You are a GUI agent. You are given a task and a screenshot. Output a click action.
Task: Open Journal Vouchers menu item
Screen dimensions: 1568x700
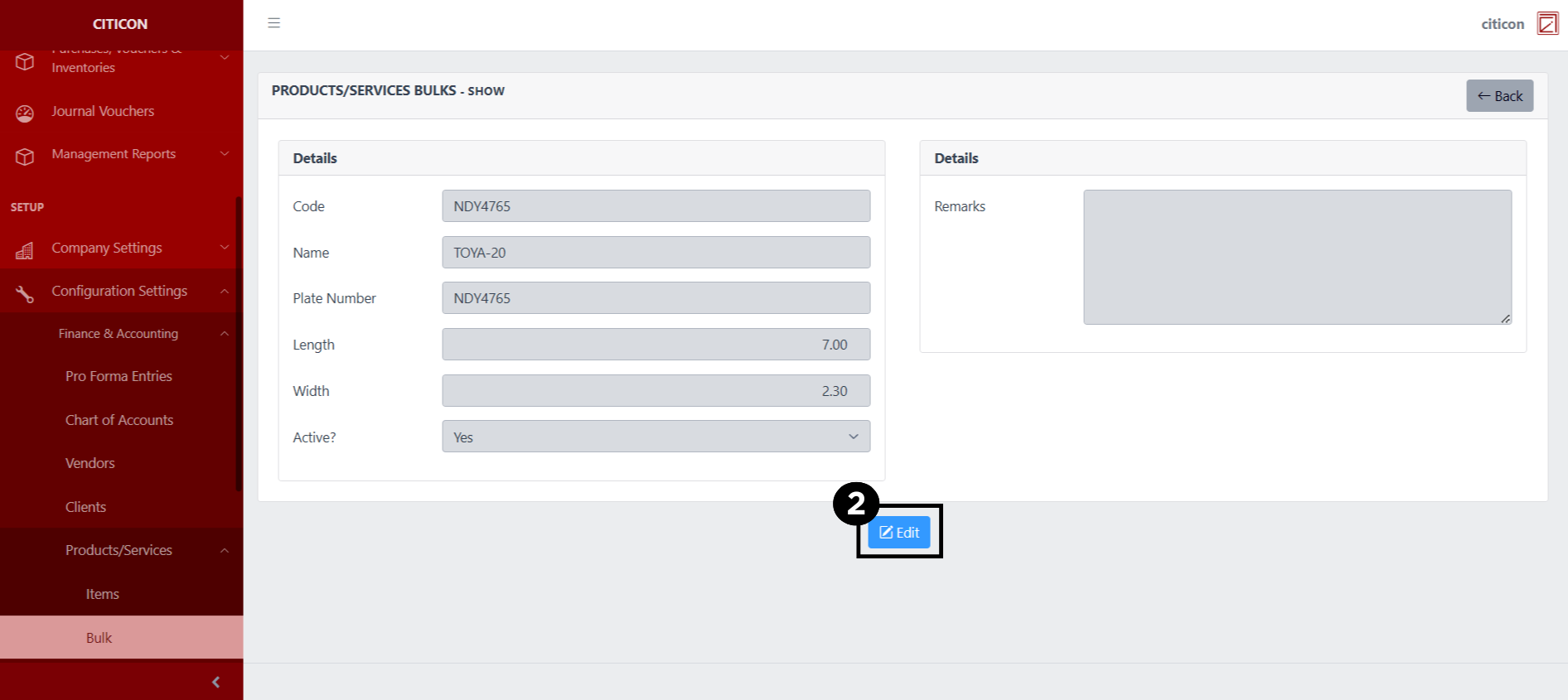[x=103, y=111]
